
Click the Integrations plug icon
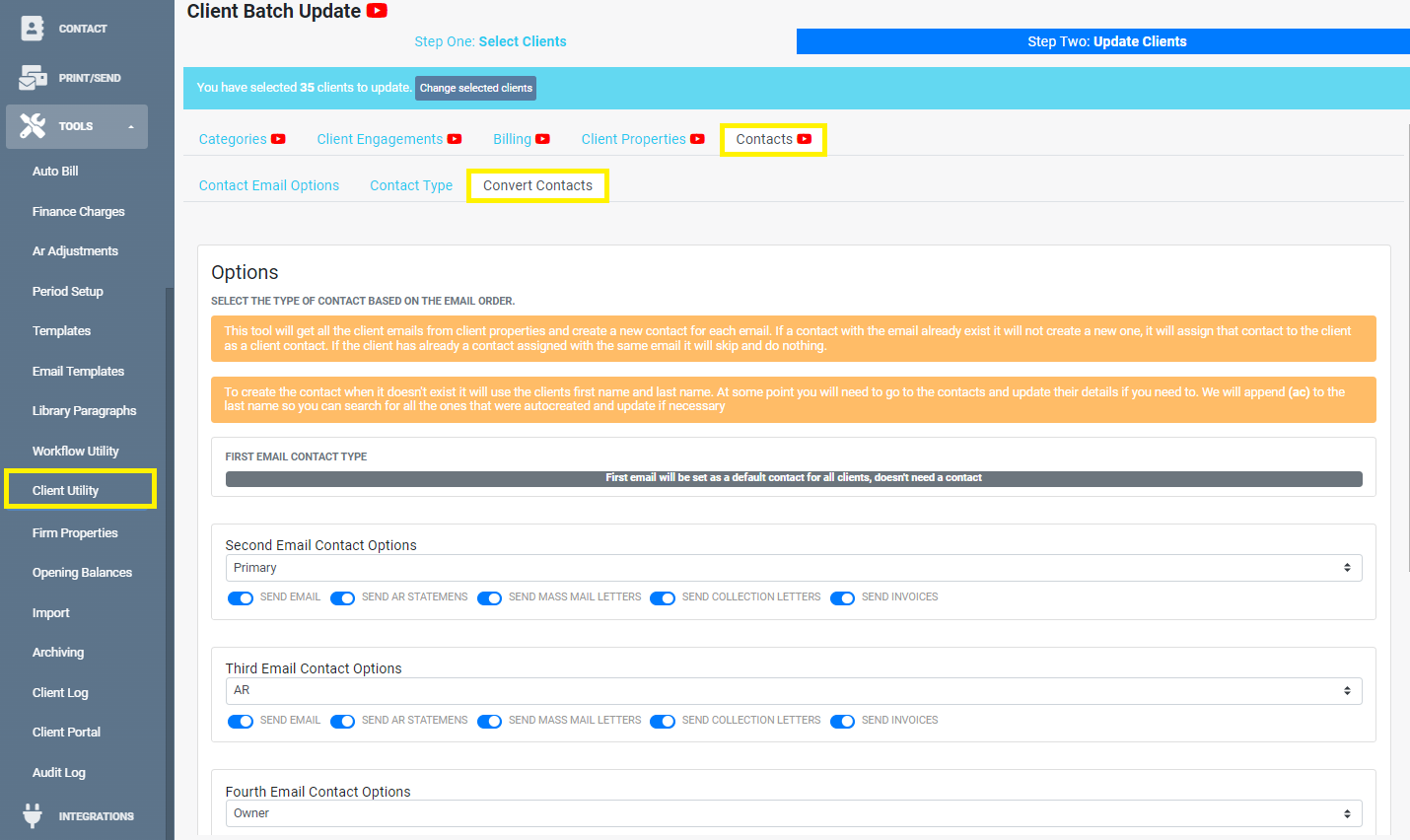tap(33, 815)
